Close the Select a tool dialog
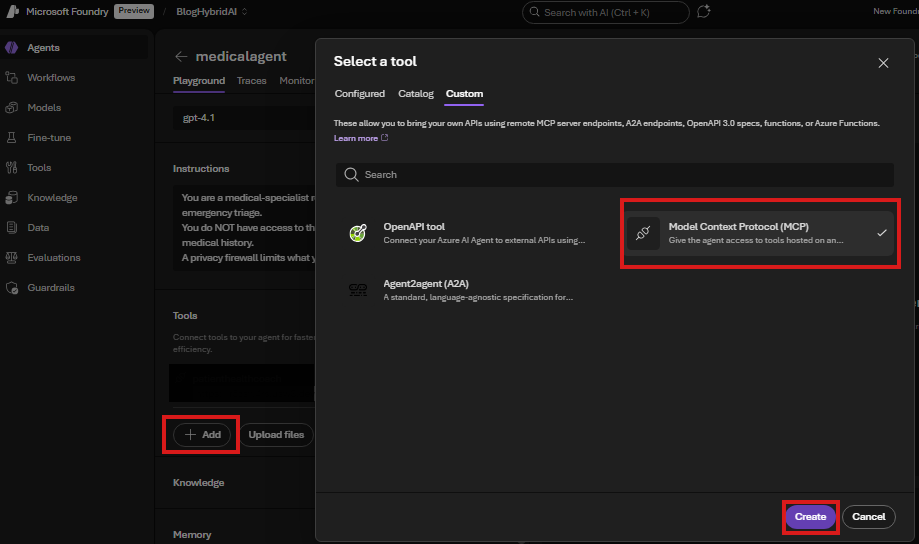 coord(883,63)
